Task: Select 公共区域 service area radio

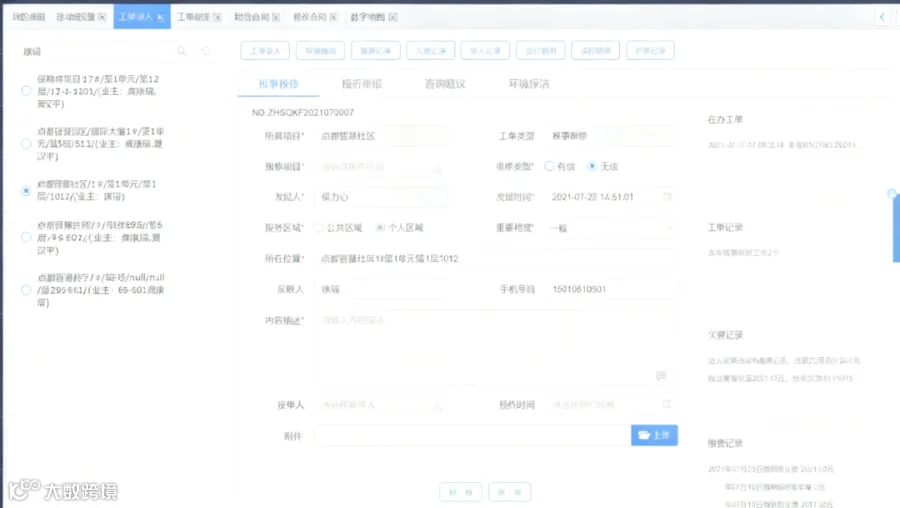Action: (319, 227)
